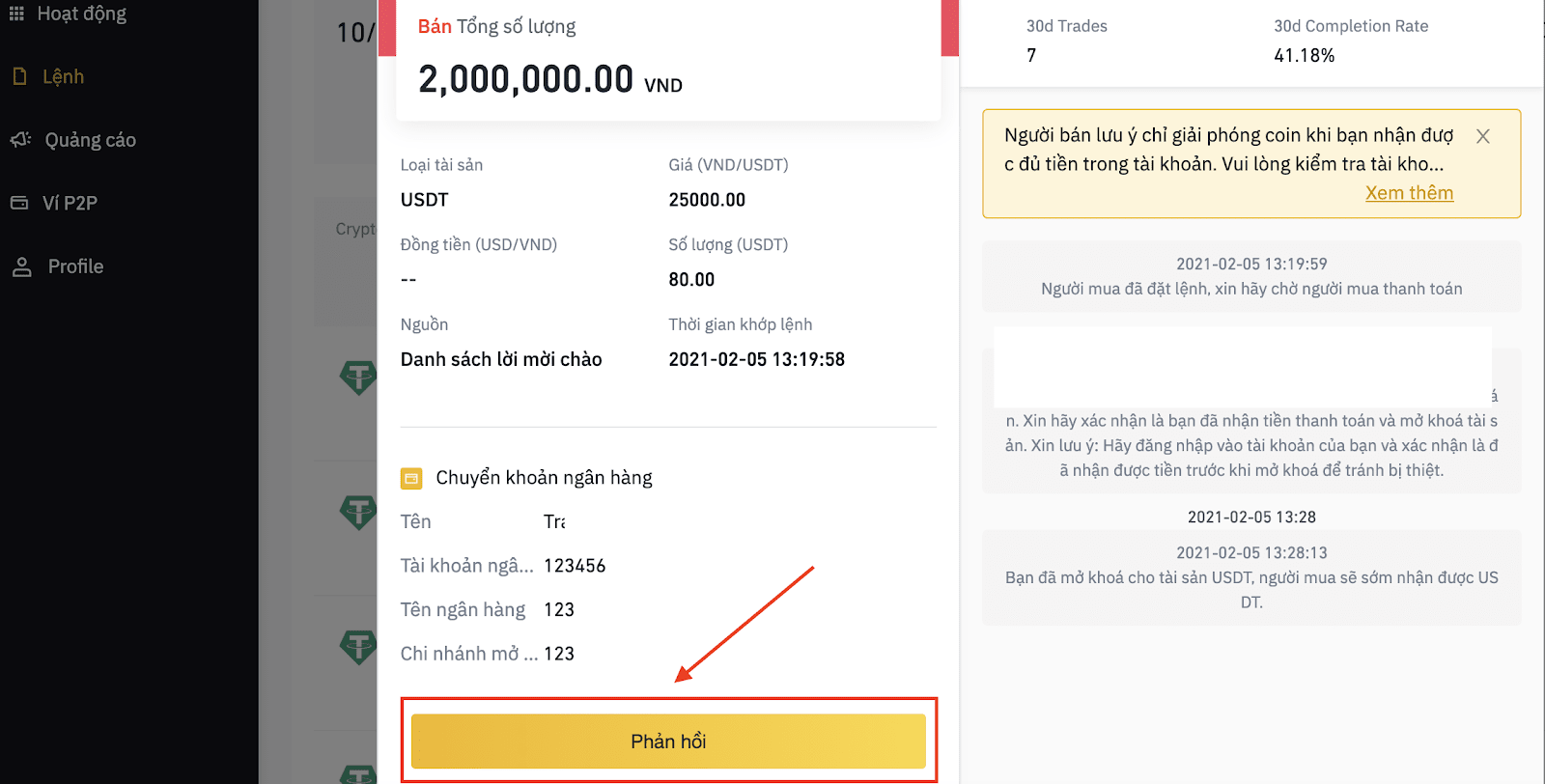Click the Profile person icon
This screenshot has height=784, width=1545.
click(21, 266)
